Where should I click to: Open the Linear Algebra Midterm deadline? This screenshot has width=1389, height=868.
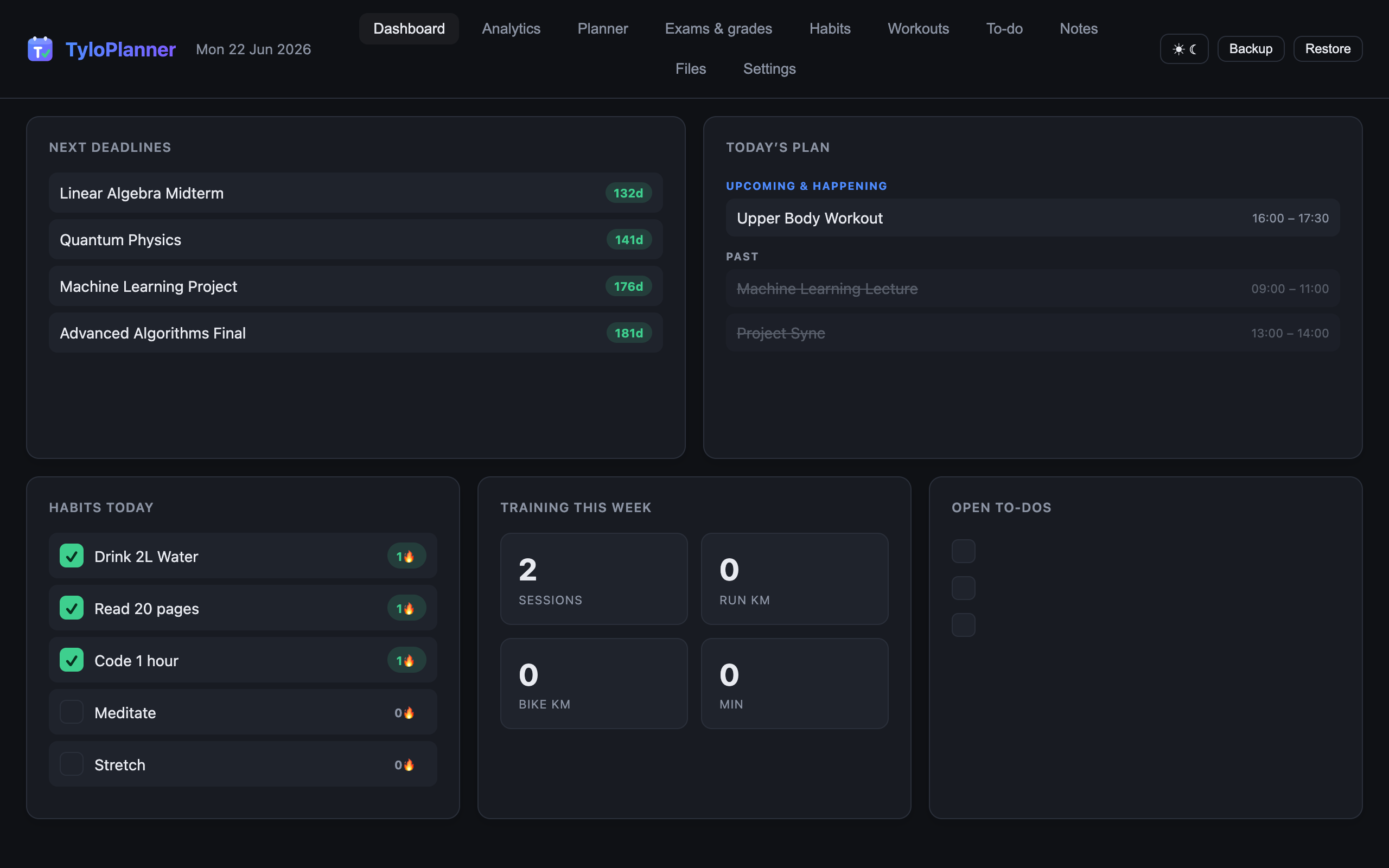tap(356, 193)
